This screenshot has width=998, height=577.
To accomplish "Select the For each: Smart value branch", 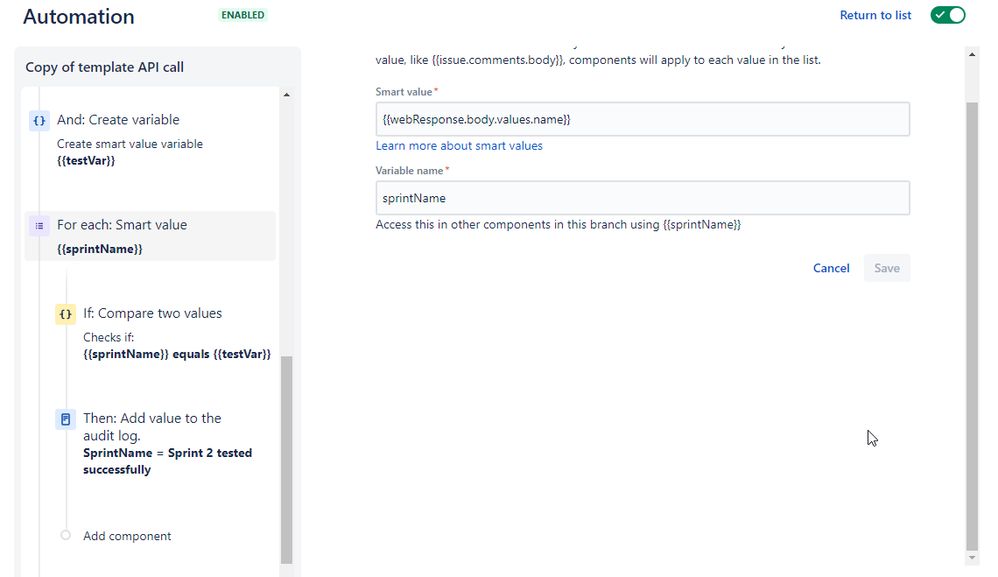I will pos(150,236).
